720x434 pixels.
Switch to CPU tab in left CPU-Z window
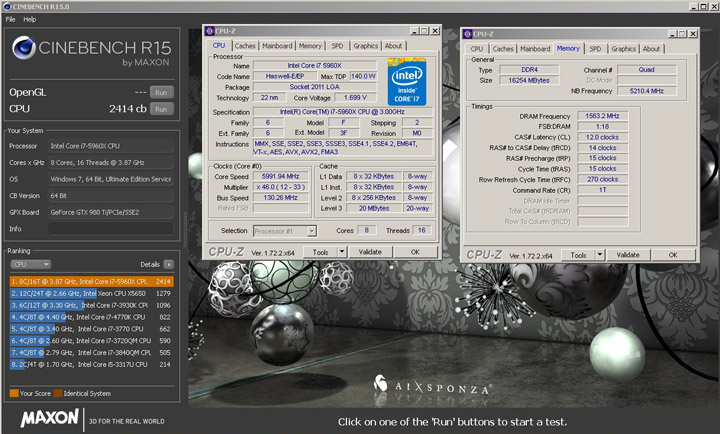pos(219,45)
